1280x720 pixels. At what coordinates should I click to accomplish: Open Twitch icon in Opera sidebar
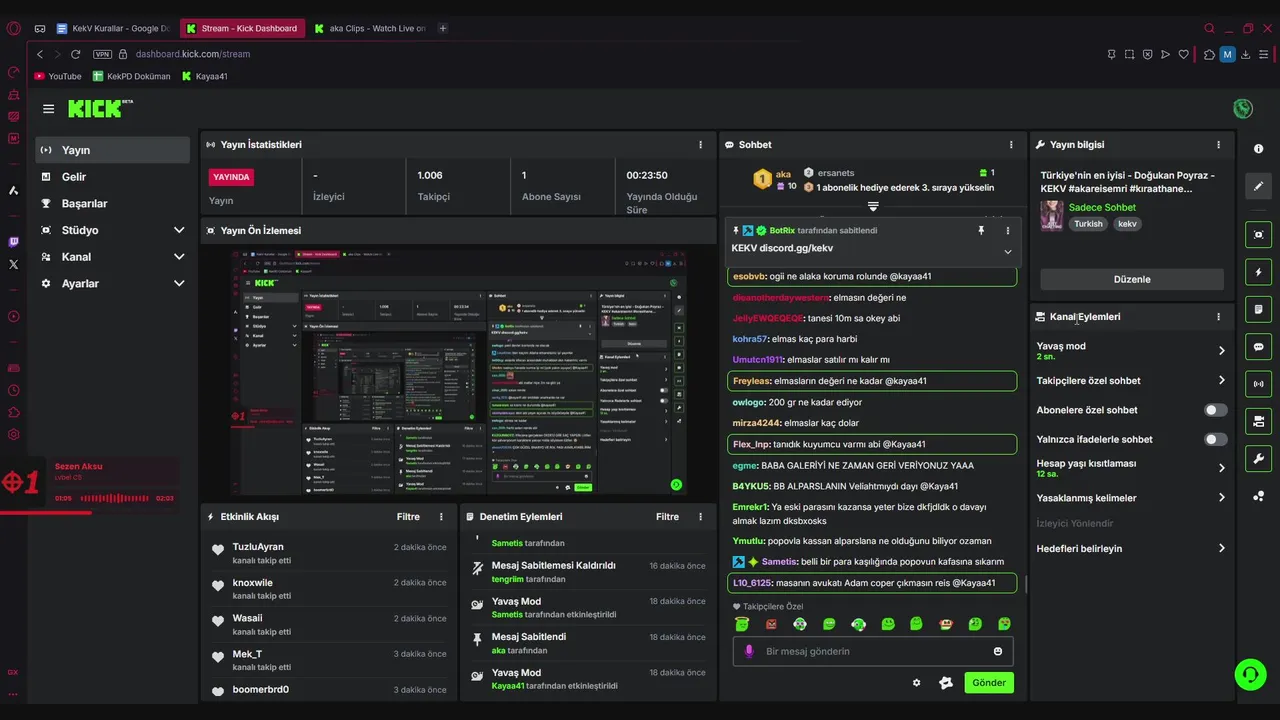pos(13,241)
